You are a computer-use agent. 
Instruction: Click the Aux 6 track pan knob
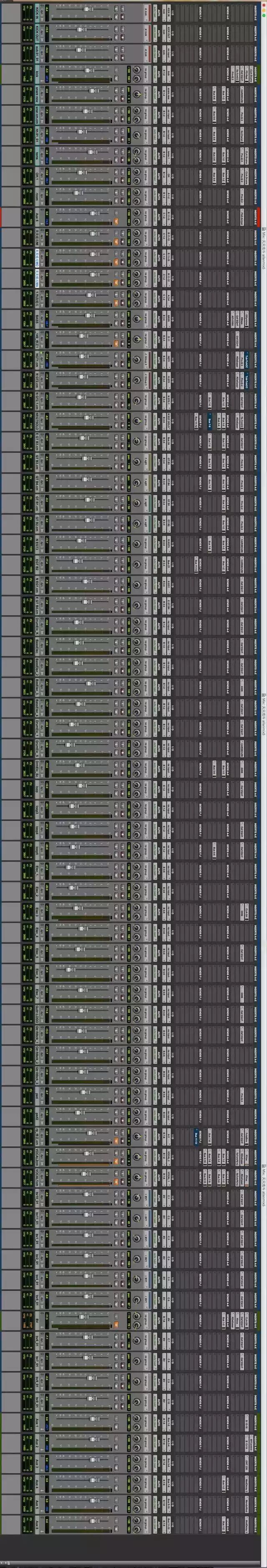(138, 213)
